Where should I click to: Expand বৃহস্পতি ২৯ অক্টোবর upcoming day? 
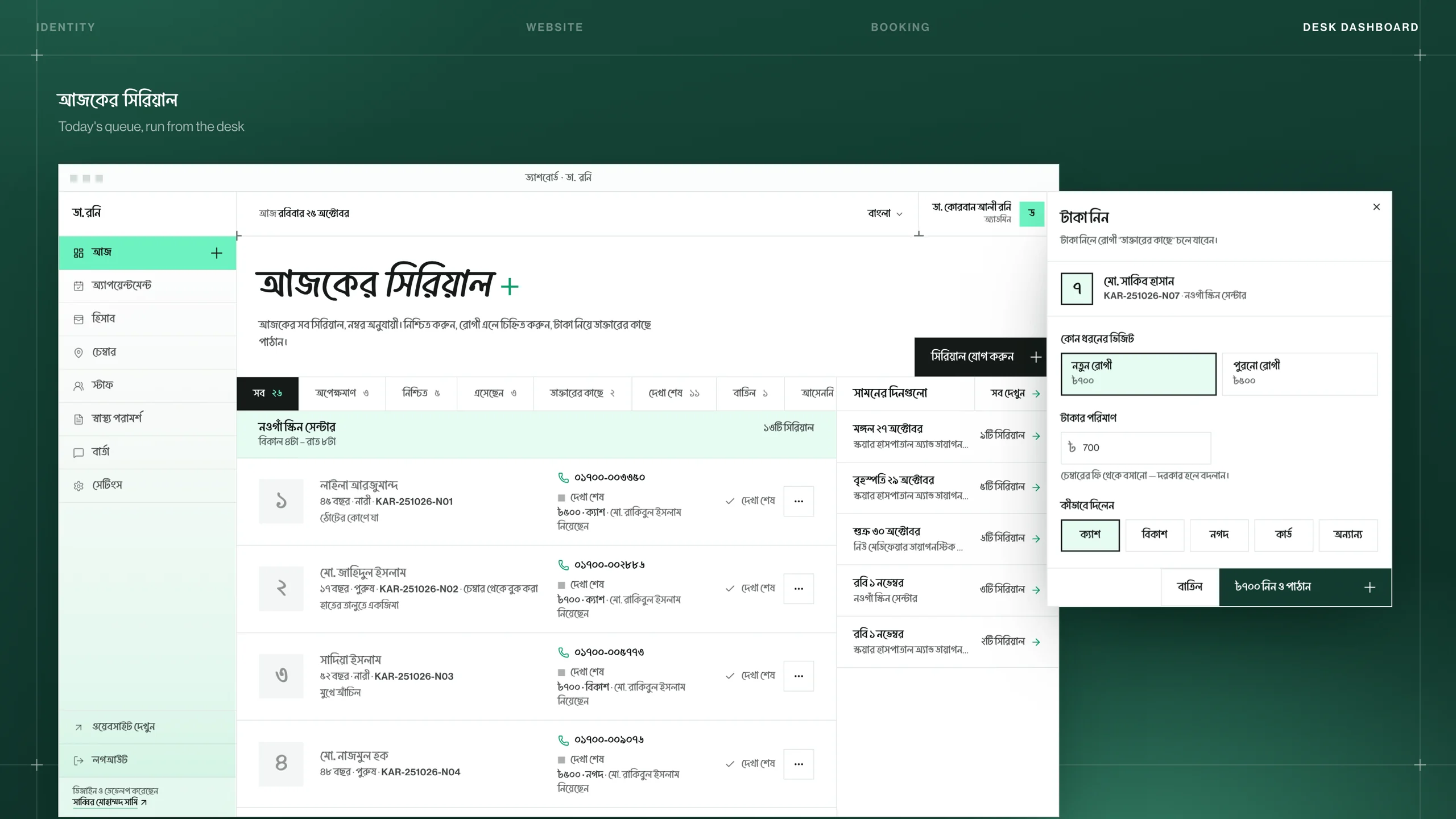pyautogui.click(x=947, y=487)
